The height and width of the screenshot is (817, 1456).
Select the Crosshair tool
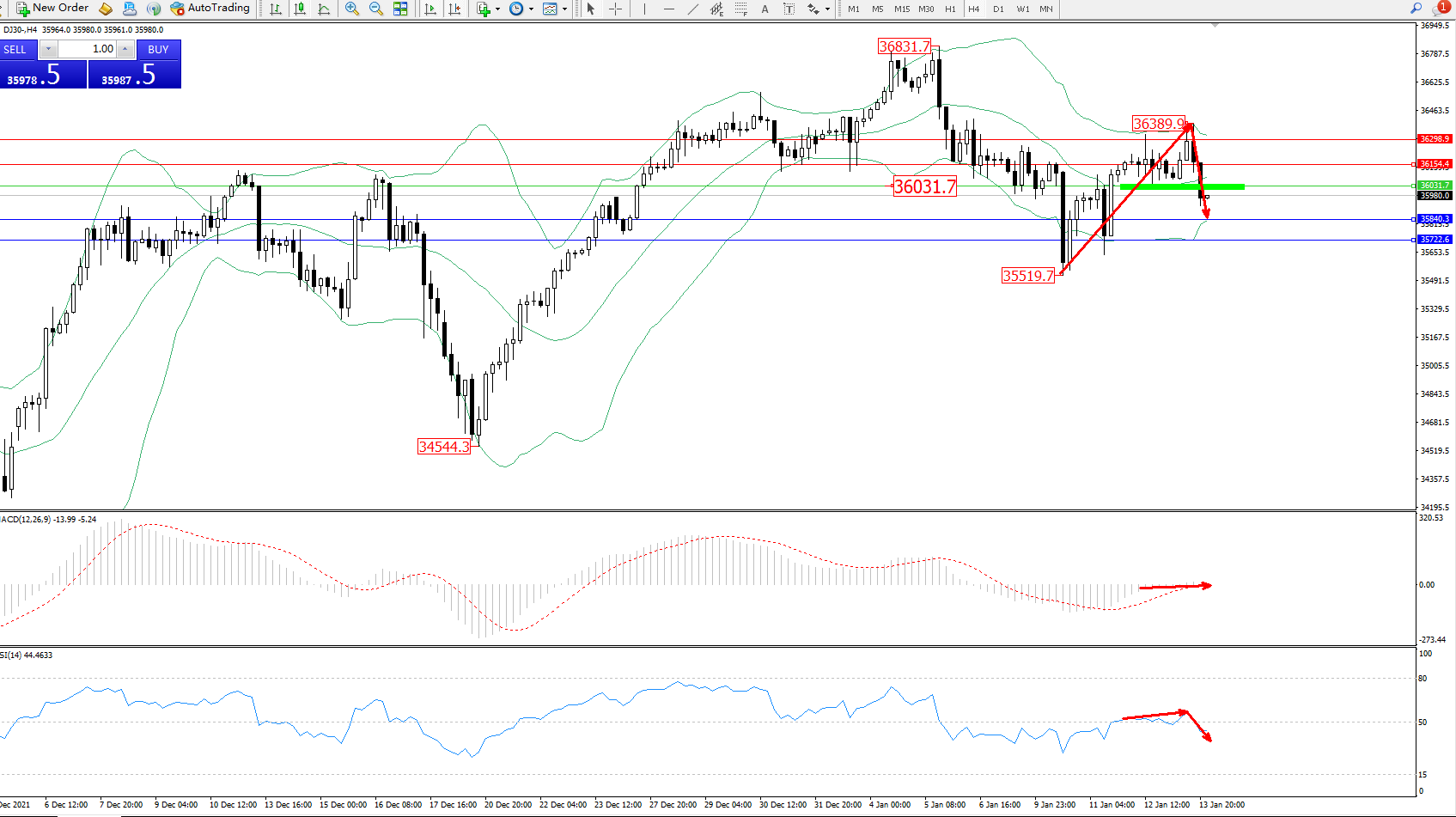(x=615, y=9)
